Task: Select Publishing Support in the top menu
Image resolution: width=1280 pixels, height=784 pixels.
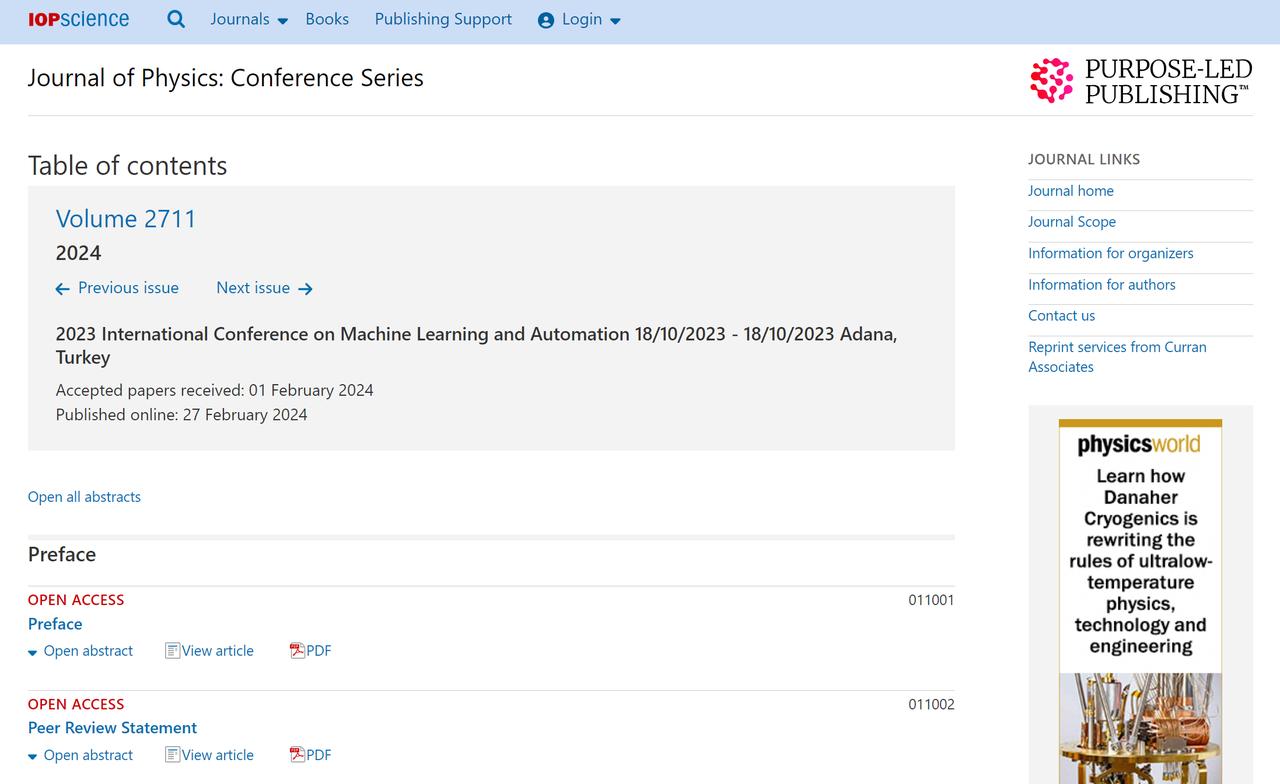Action: coord(443,19)
